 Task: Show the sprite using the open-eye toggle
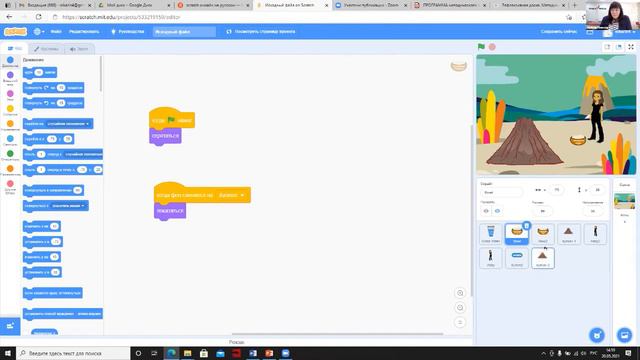click(x=486, y=211)
